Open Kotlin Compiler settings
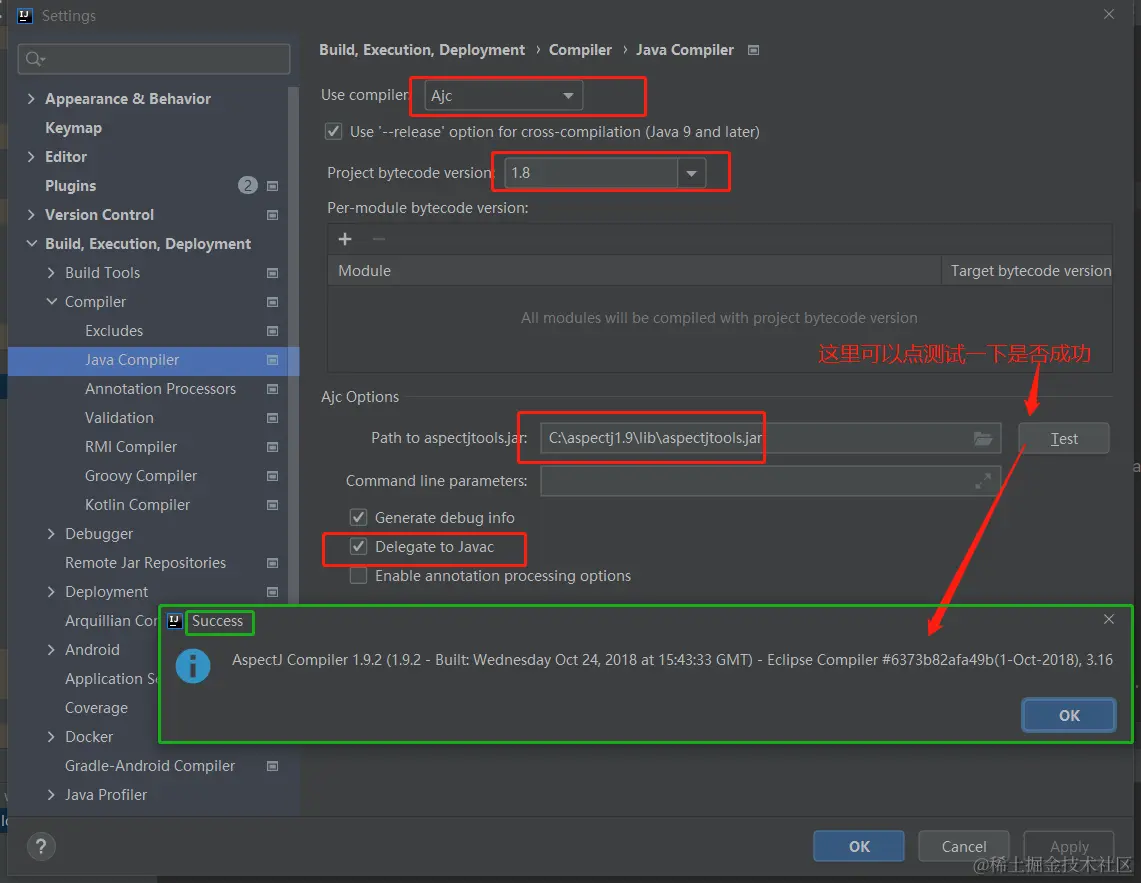 tap(138, 504)
